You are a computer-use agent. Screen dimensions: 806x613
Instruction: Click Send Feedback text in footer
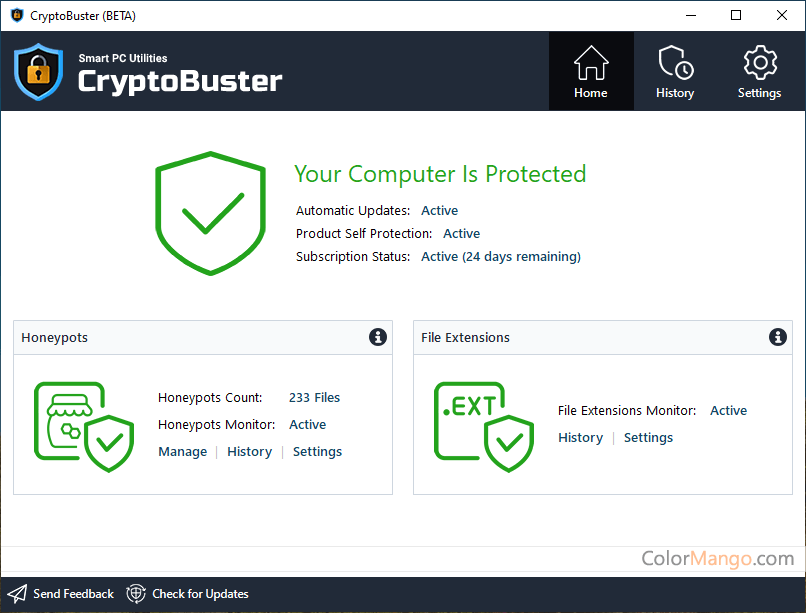point(73,594)
